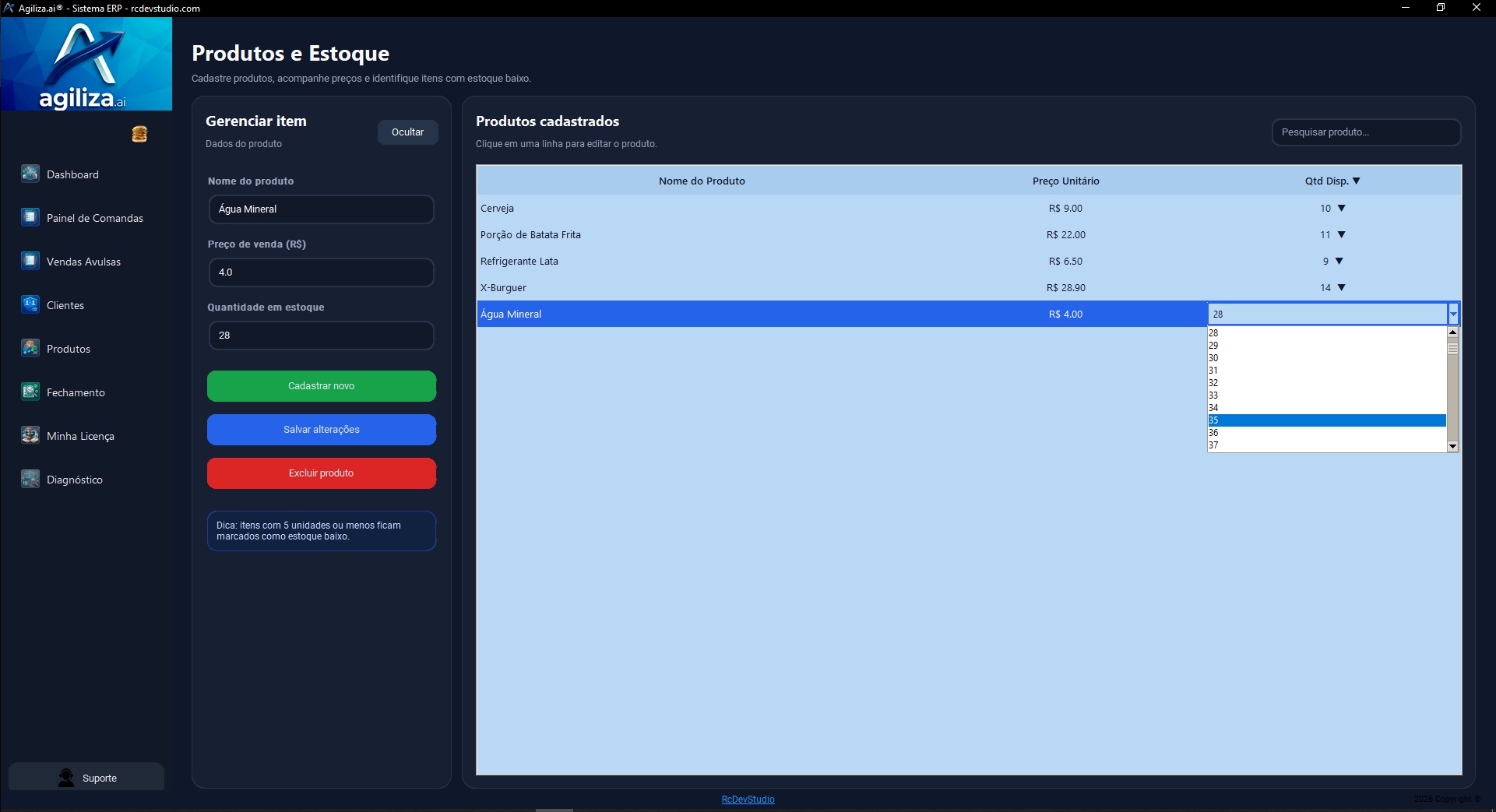Click Excluir produto button
The image size is (1496, 812).
[x=322, y=473]
